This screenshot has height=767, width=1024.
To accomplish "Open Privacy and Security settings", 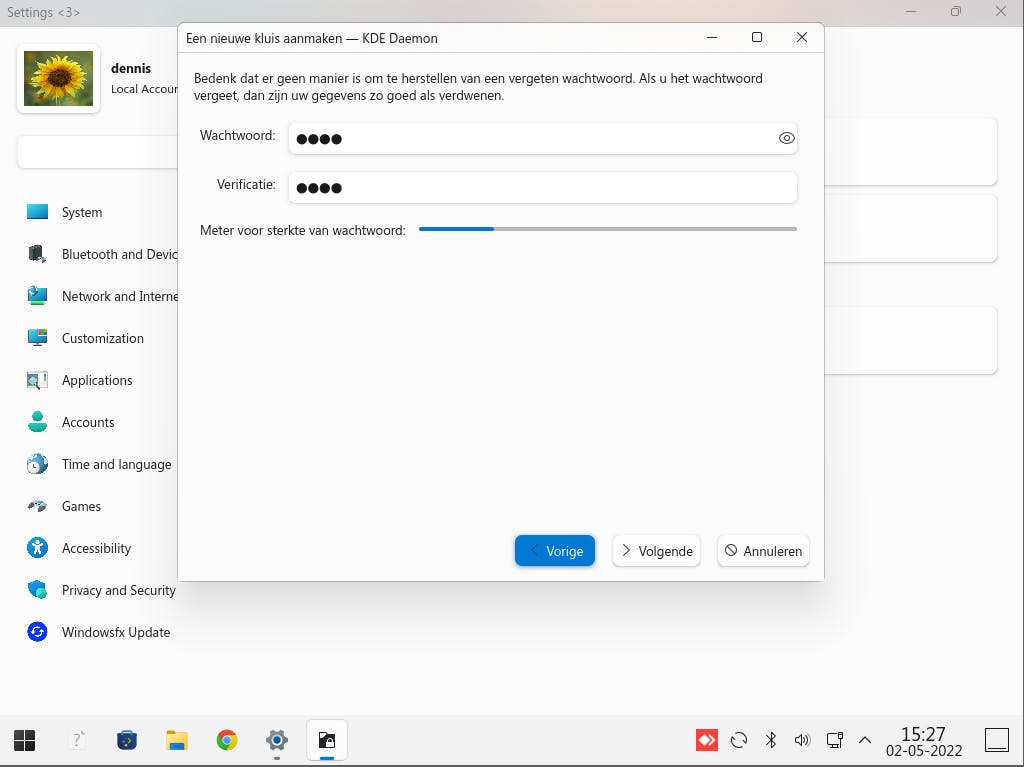I will [x=118, y=591].
